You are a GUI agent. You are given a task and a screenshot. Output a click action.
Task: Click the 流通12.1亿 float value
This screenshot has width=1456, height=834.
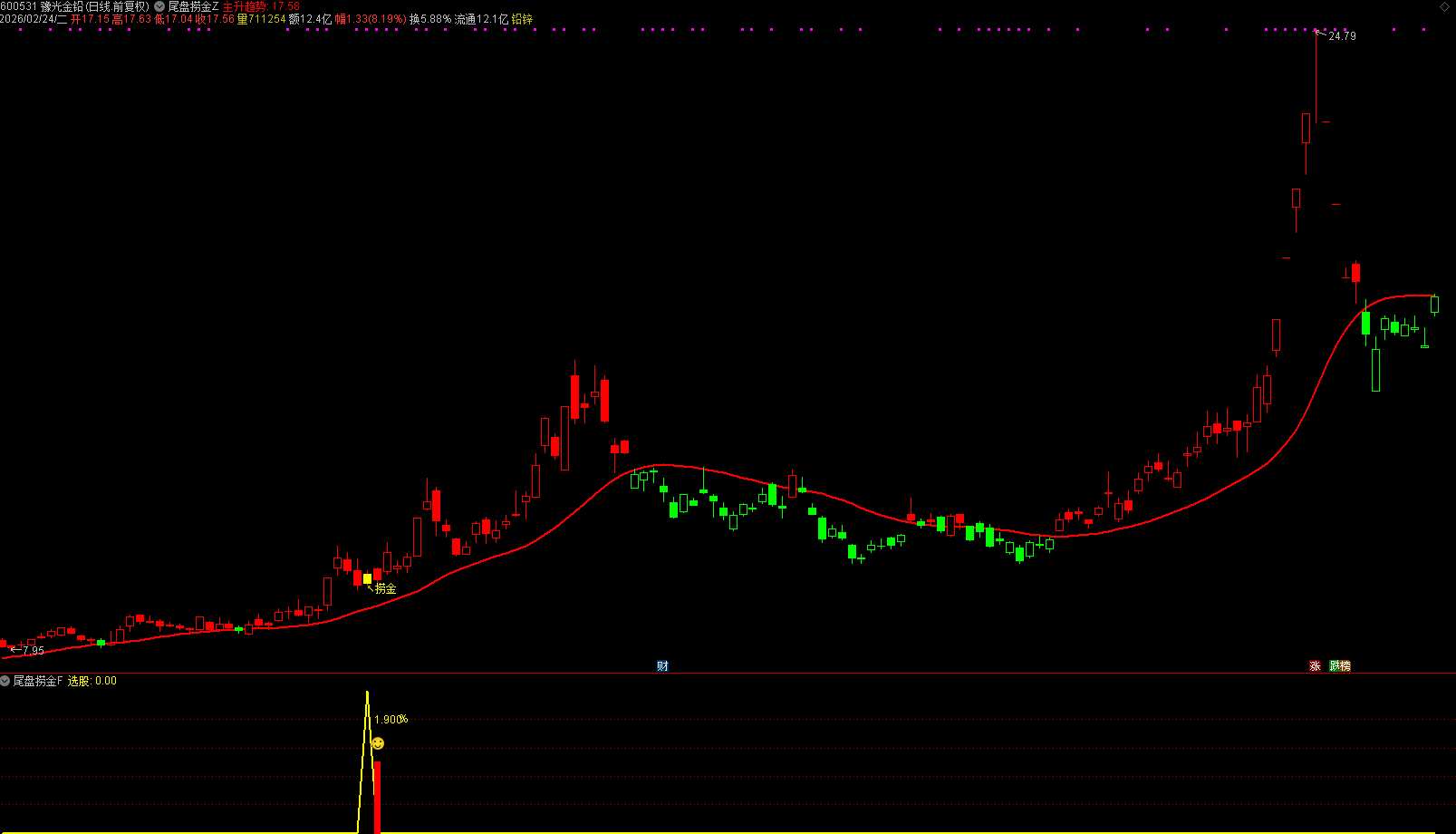[x=481, y=19]
